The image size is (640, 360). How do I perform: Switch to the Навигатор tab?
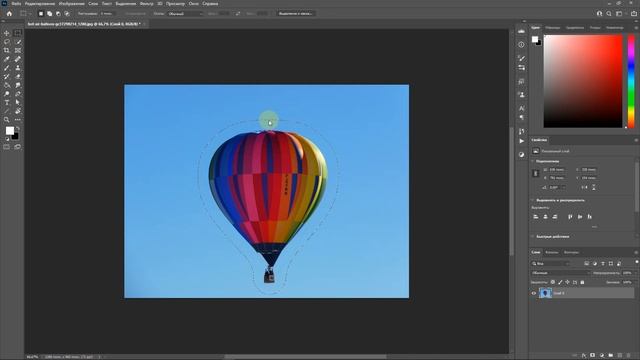pos(615,28)
